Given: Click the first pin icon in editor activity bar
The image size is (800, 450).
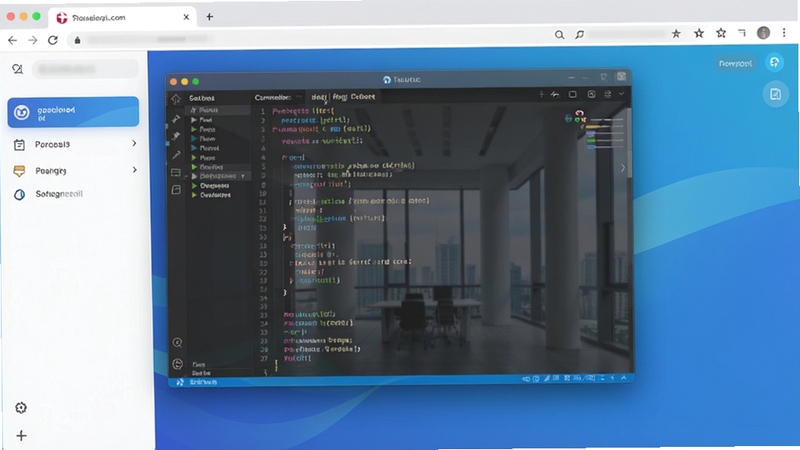Looking at the screenshot, I should [176, 119].
